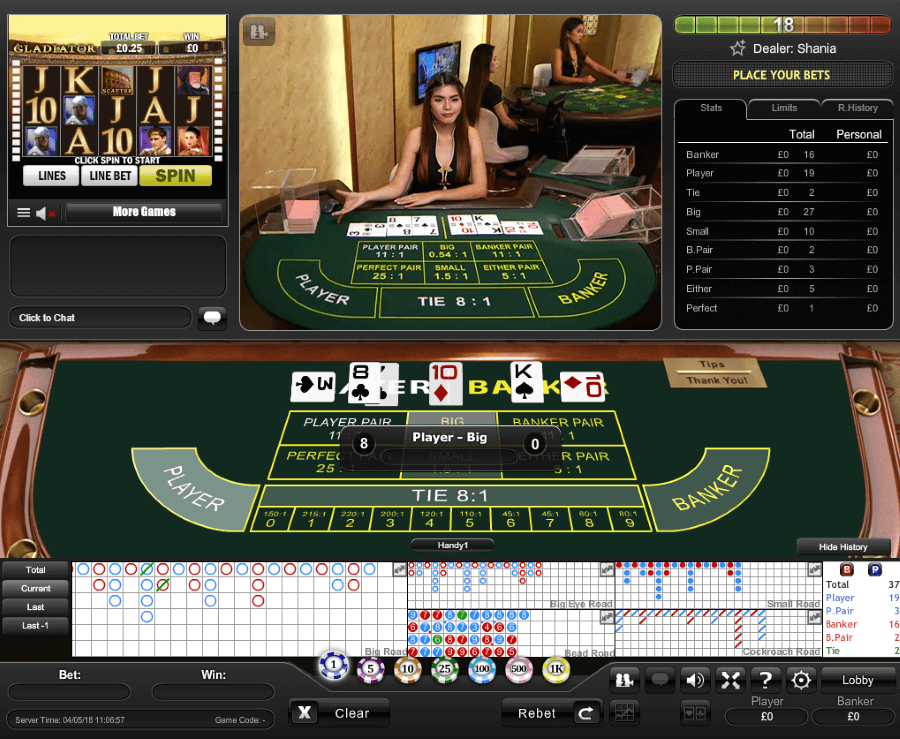Select the Last history filter
Viewport: 900px width, 739px height.
click(x=36, y=607)
